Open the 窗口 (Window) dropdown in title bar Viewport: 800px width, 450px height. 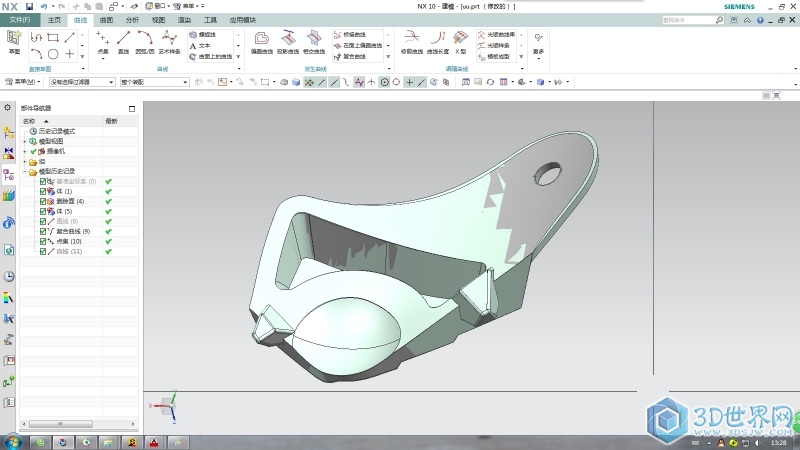tap(158, 6)
